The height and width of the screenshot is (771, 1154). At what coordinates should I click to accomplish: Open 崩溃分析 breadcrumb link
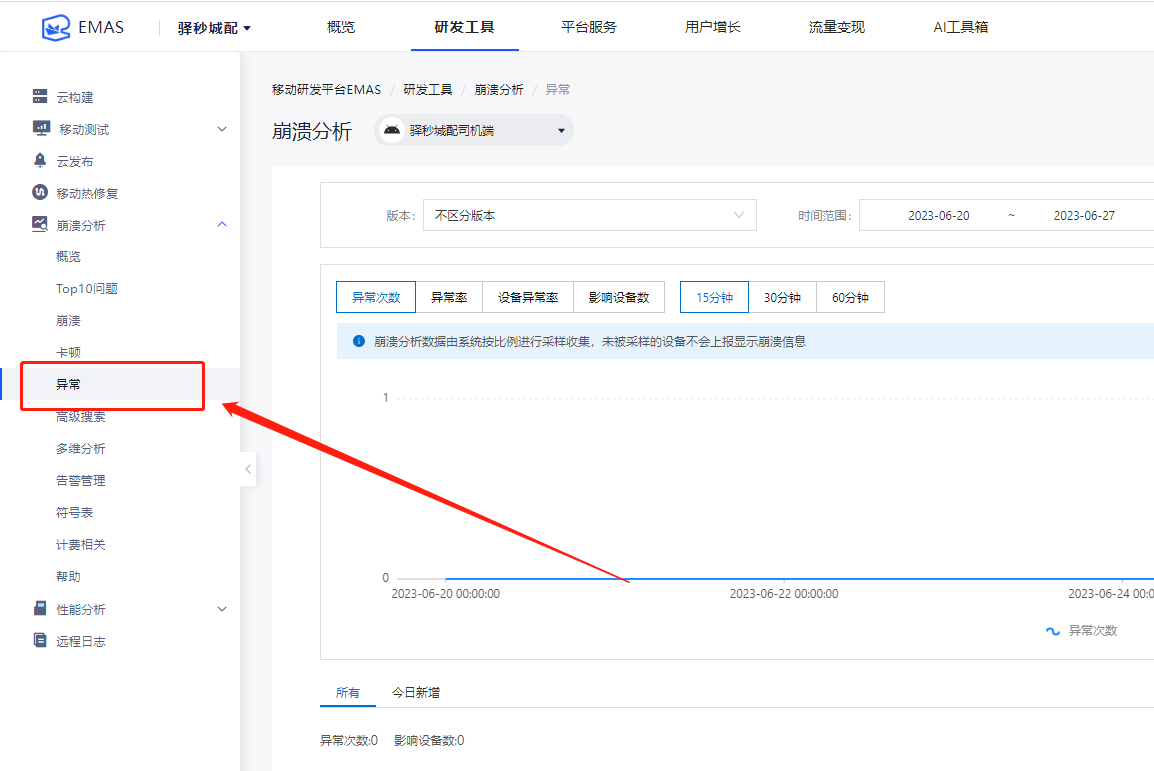click(x=499, y=89)
